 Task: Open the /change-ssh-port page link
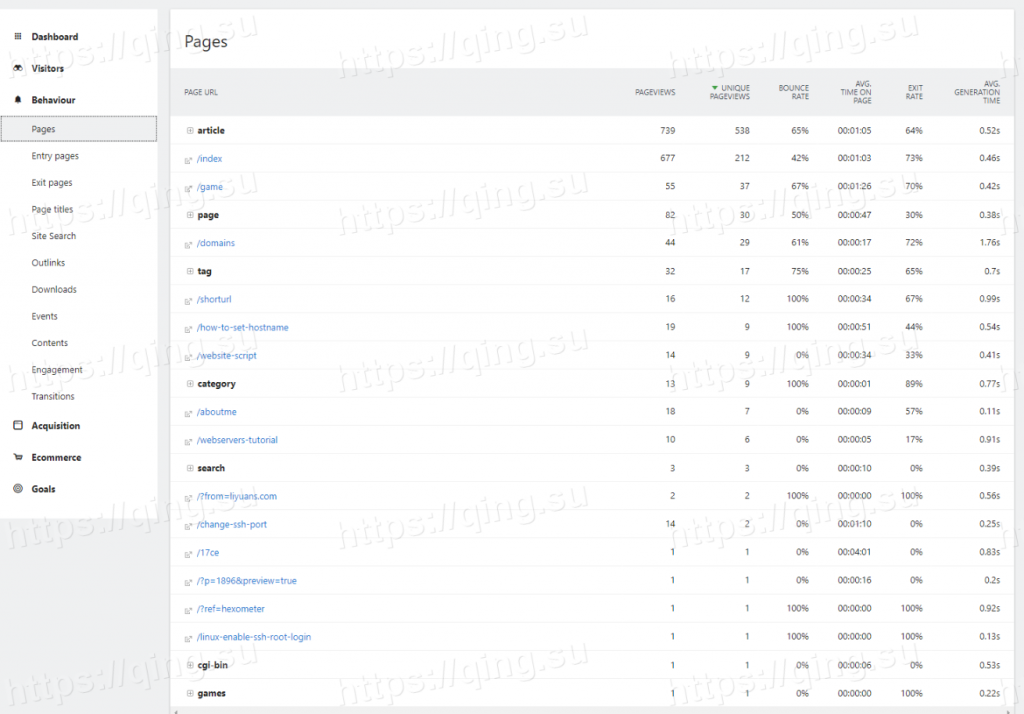(x=232, y=524)
